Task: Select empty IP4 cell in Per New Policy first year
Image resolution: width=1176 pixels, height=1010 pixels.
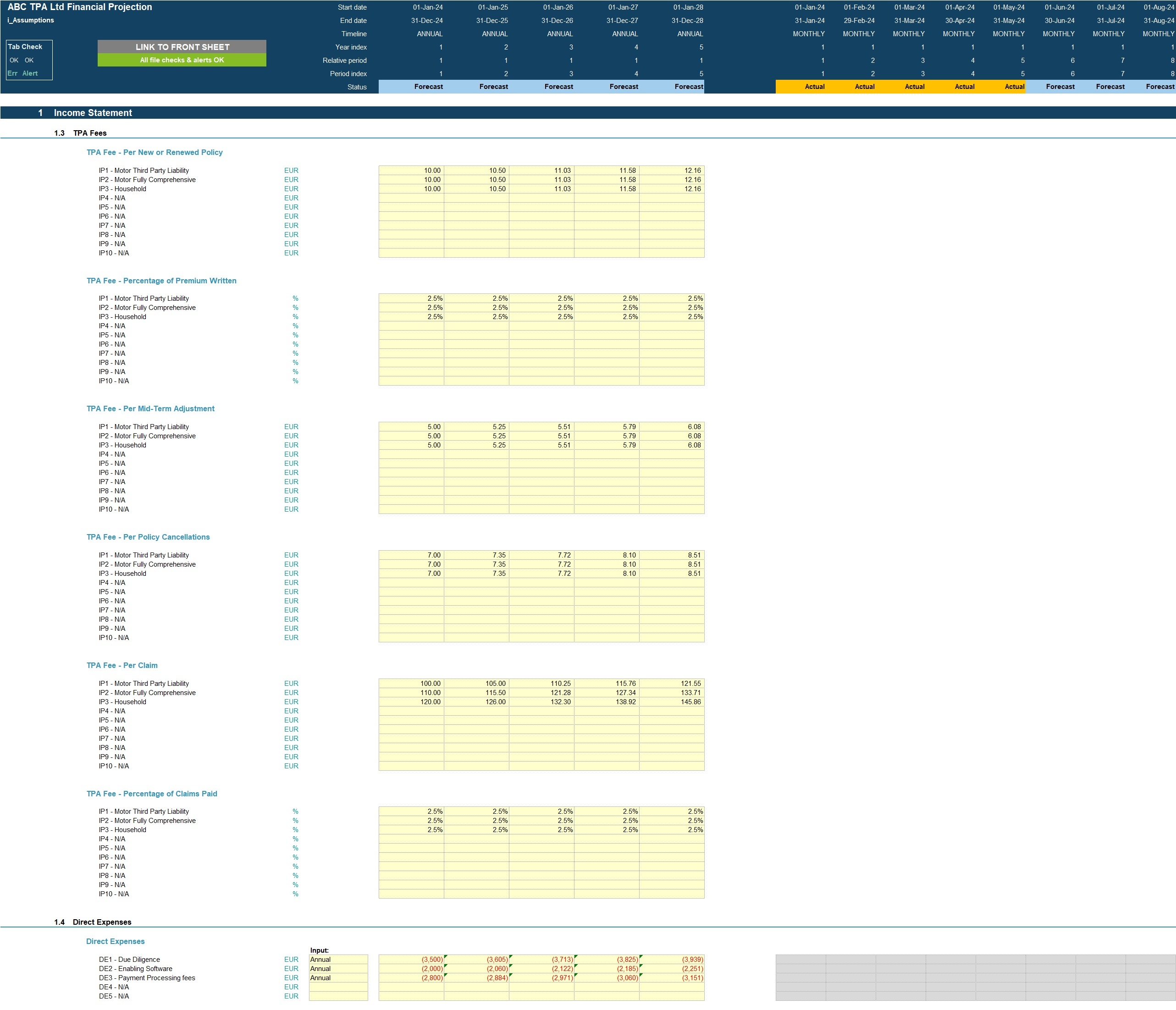Action: [x=412, y=198]
